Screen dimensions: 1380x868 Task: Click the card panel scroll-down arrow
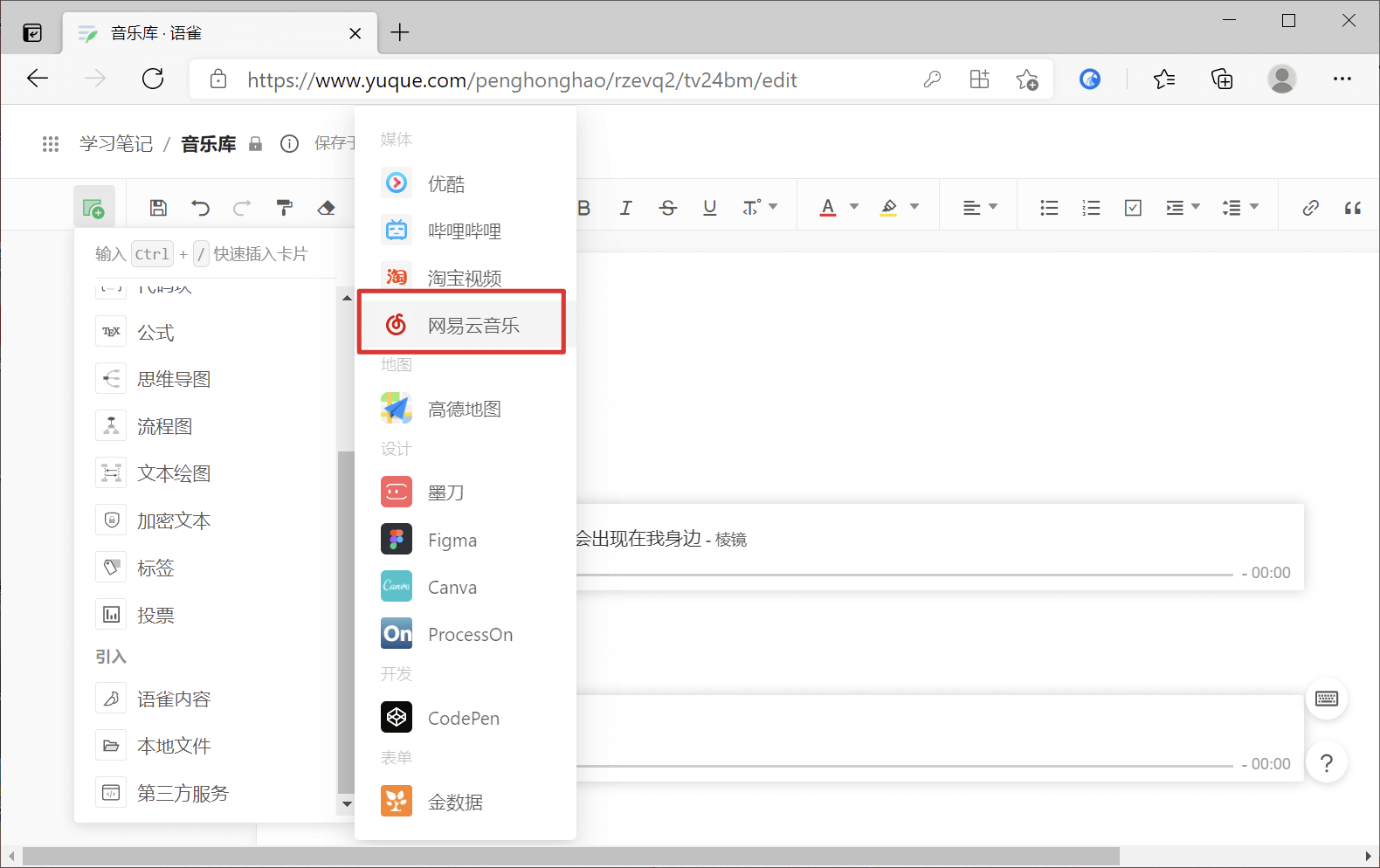point(347,803)
